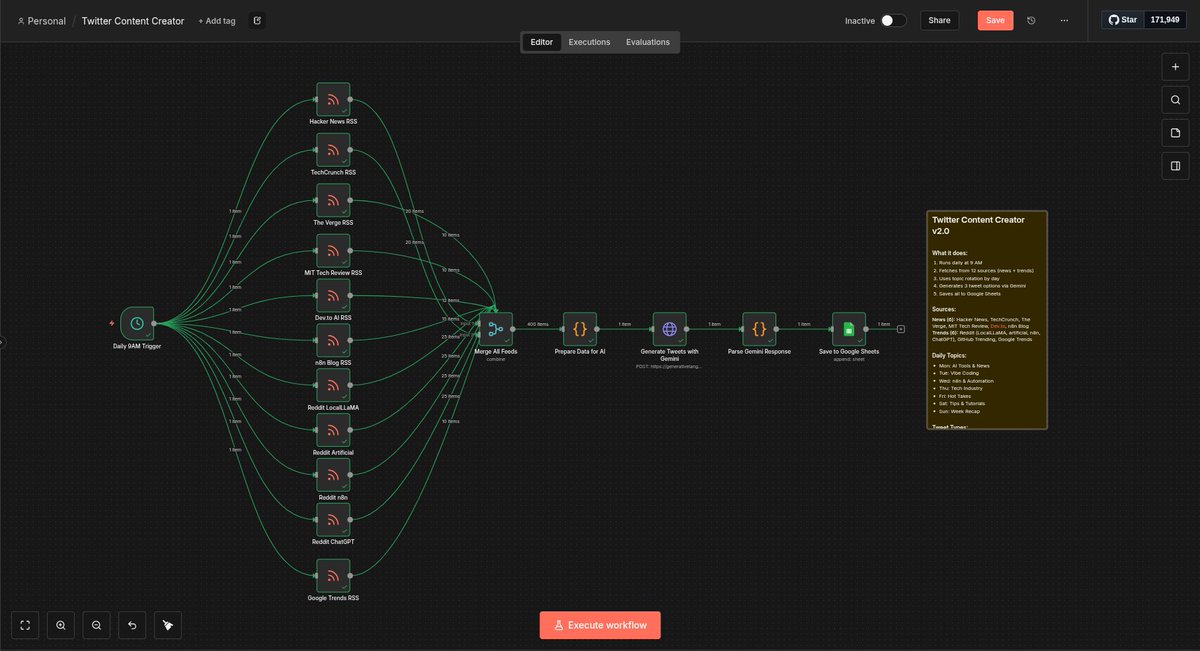Click the Execute workflow button
1200x651 pixels.
600,625
